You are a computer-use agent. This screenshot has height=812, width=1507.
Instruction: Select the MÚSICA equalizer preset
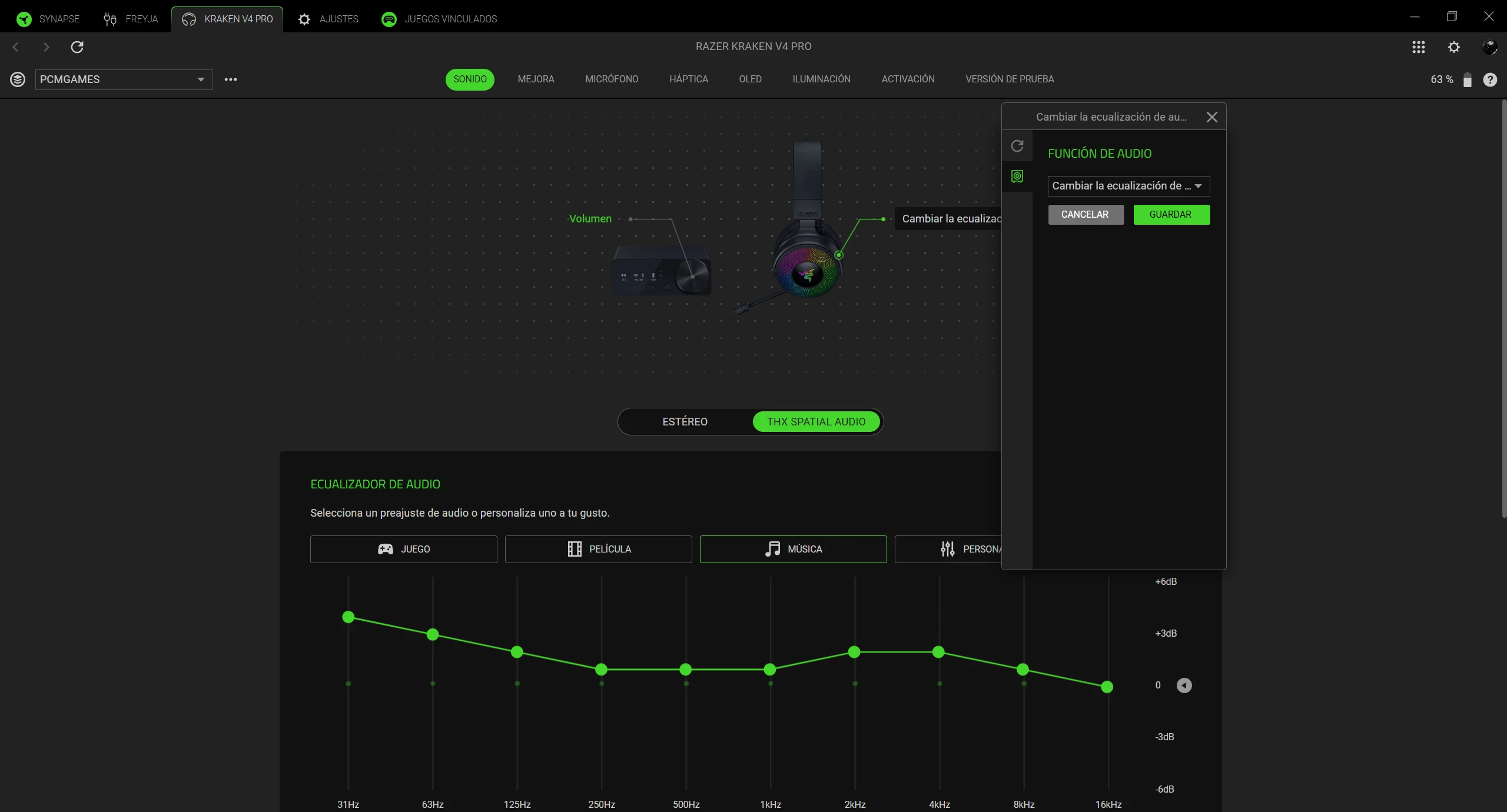794,549
